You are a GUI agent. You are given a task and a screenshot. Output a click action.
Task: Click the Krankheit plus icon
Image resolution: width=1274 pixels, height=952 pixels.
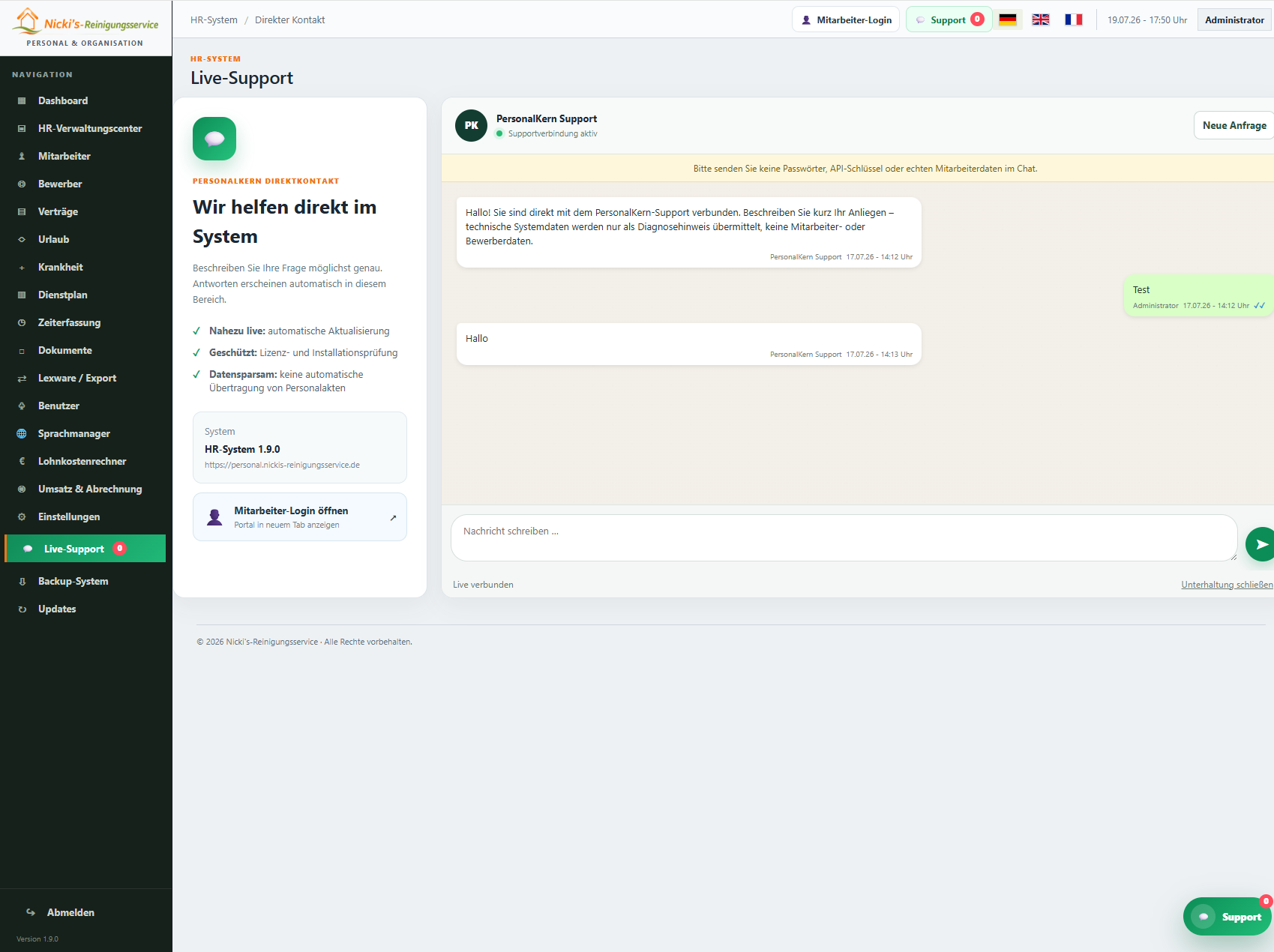coord(22,267)
